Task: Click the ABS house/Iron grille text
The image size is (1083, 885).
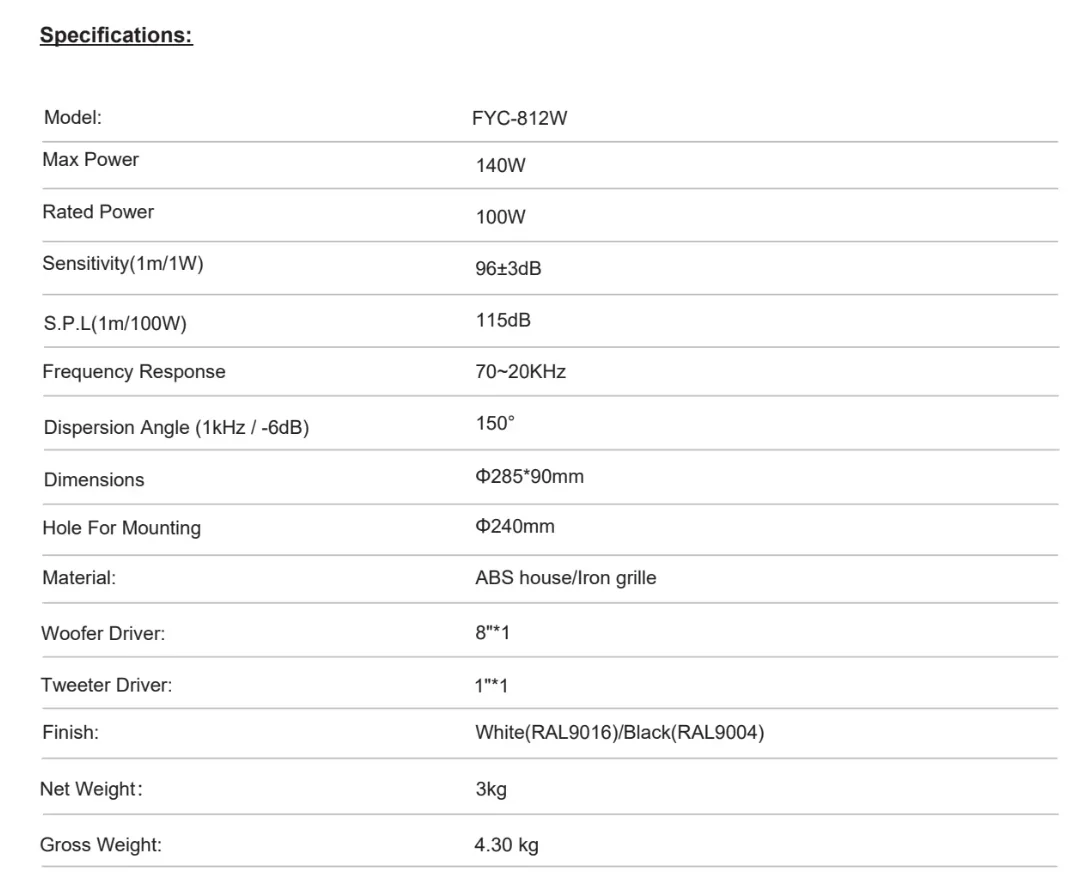Action: tap(565, 578)
